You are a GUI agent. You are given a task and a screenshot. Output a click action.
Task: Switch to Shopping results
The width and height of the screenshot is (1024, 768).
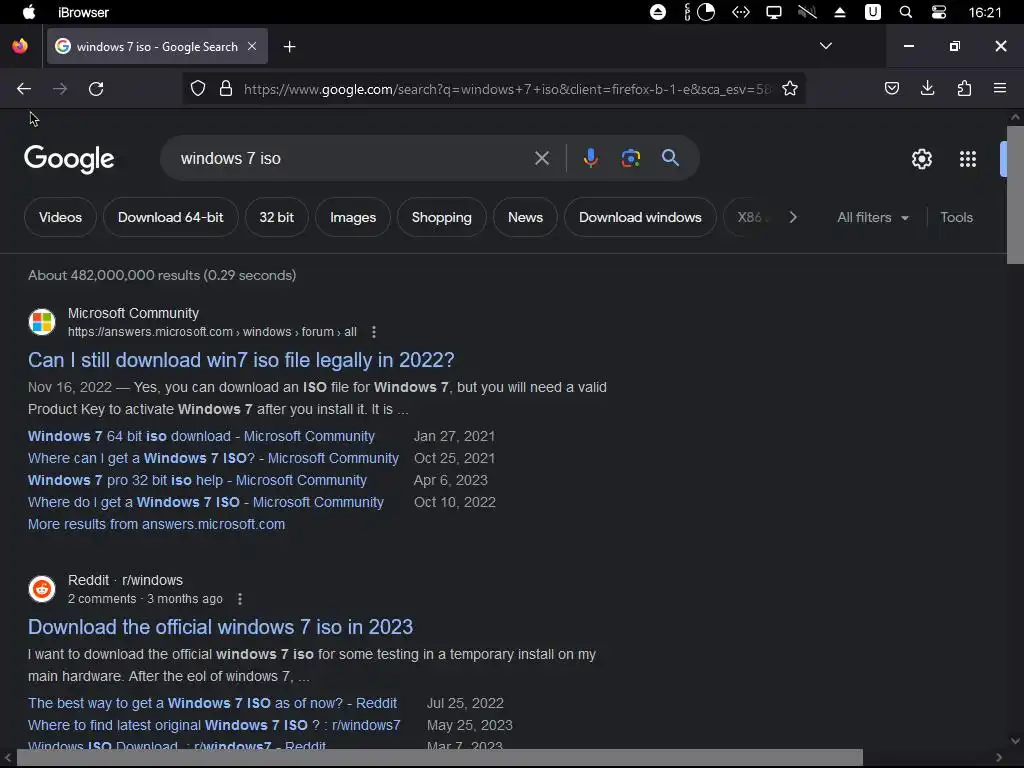[x=441, y=217]
